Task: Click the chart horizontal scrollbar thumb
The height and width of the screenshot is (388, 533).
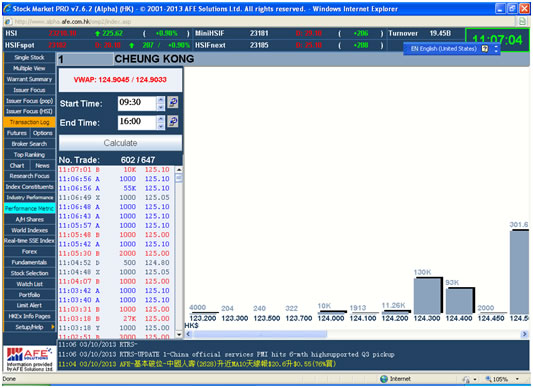Action: [260, 334]
